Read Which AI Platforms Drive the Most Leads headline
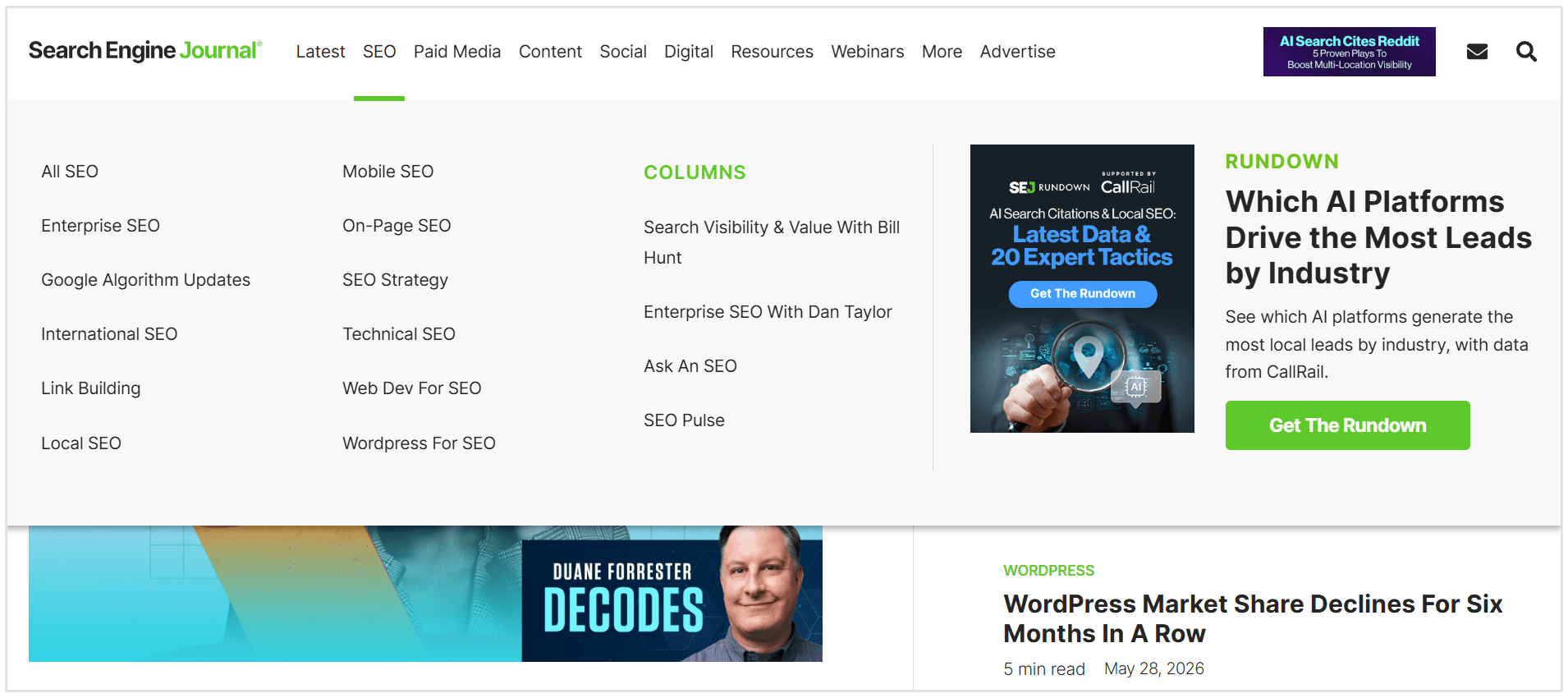Screen dimensions: 1568x698 [x=1378, y=237]
